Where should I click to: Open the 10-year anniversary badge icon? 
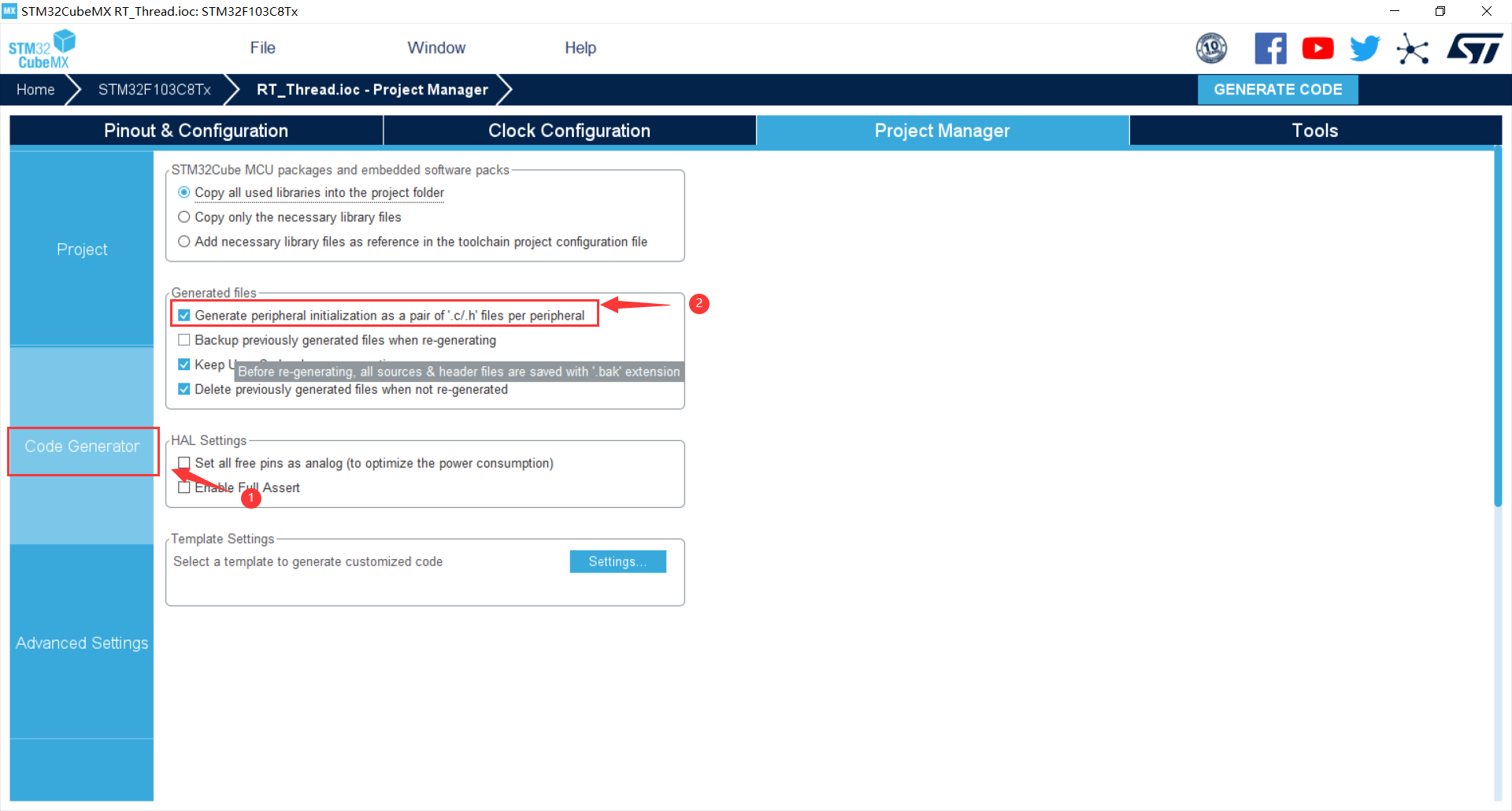[x=1211, y=48]
